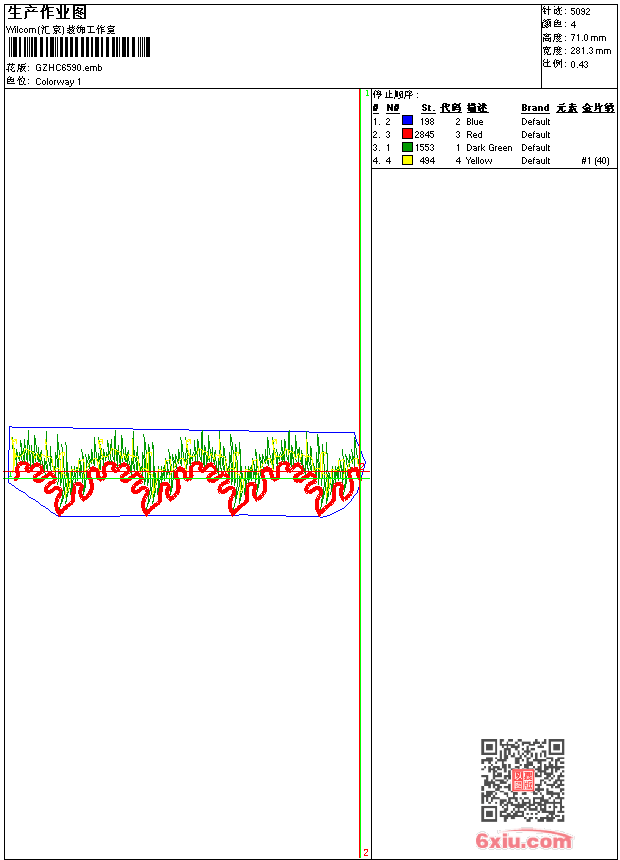The width and height of the screenshot is (620, 860).
Task: Choose the Yellow thread color swatch
Action: pos(407,160)
